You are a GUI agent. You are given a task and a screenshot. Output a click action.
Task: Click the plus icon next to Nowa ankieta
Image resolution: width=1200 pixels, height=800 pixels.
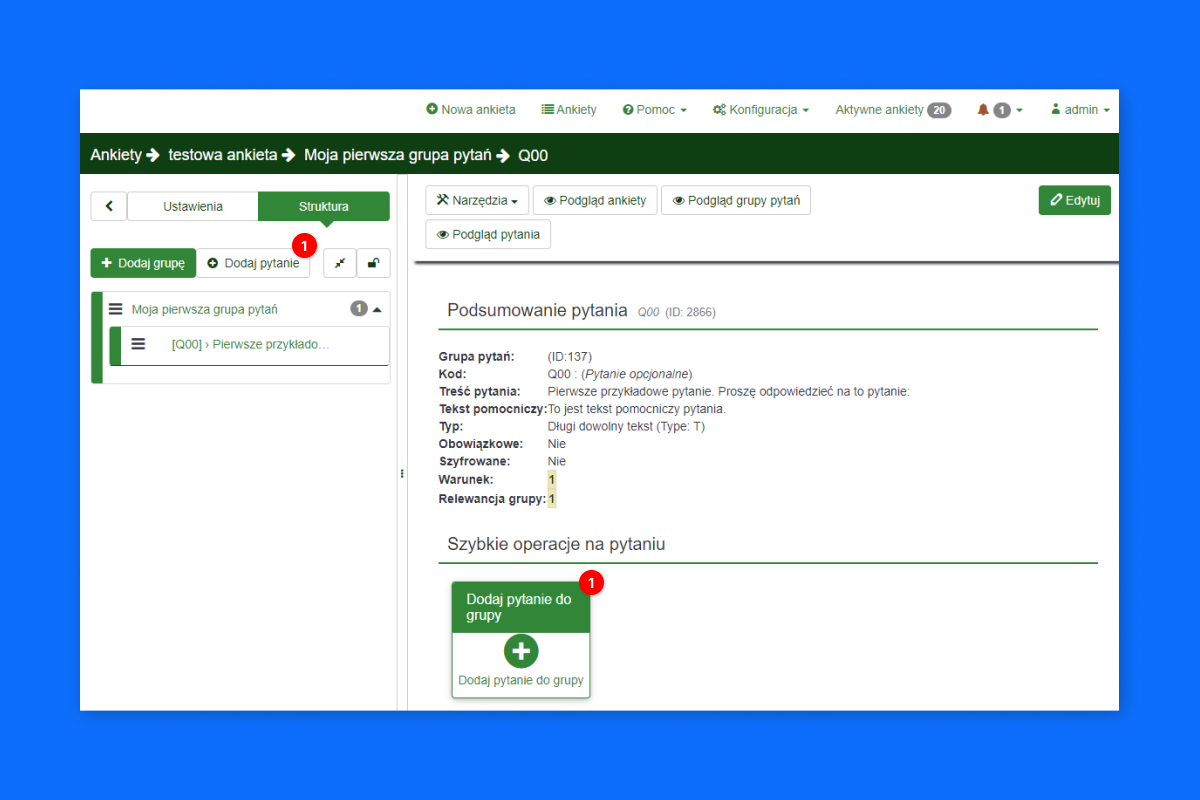click(434, 110)
